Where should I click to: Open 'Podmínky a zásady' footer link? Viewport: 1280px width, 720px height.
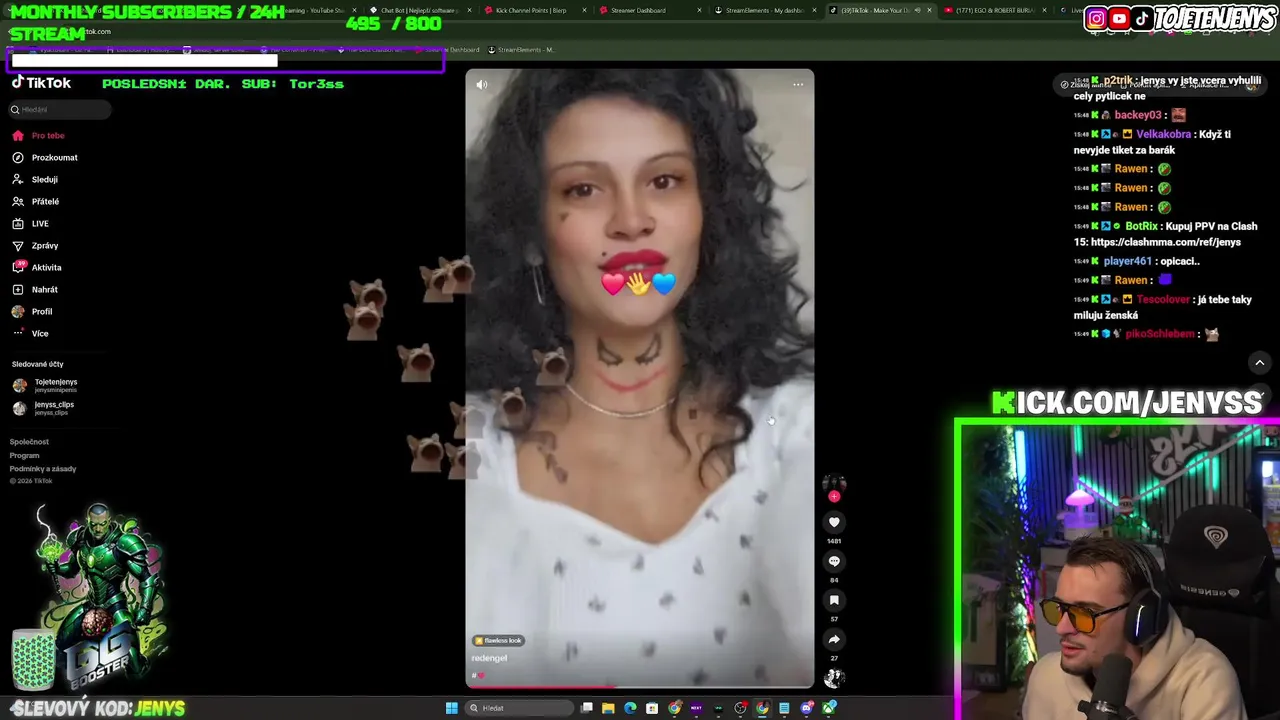point(43,468)
